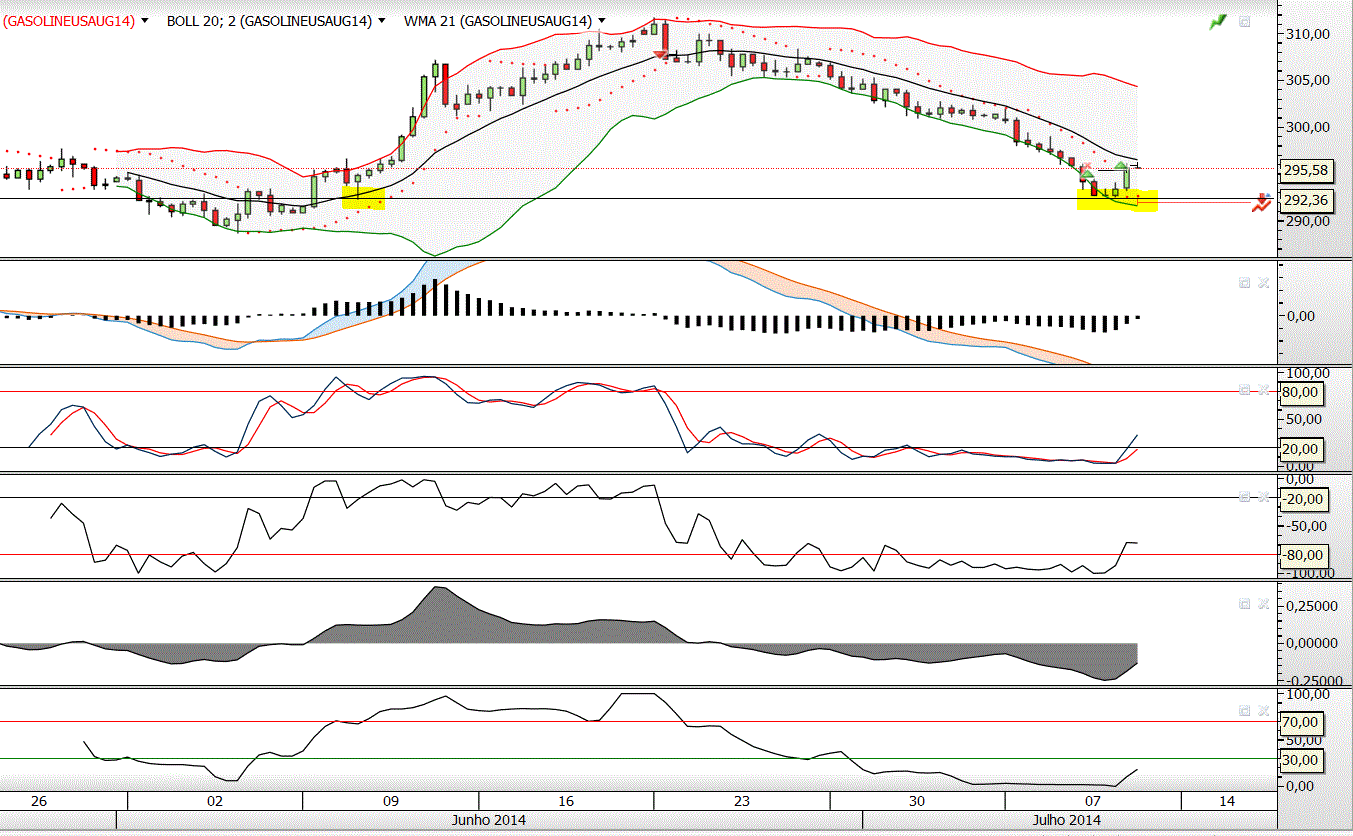Click the green chart trend icon
The image size is (1353, 836).
pyautogui.click(x=1218, y=21)
